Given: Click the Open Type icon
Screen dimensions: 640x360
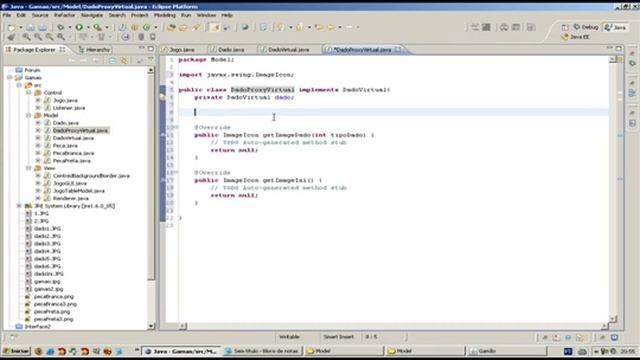Looking at the screenshot, I should [171, 27].
